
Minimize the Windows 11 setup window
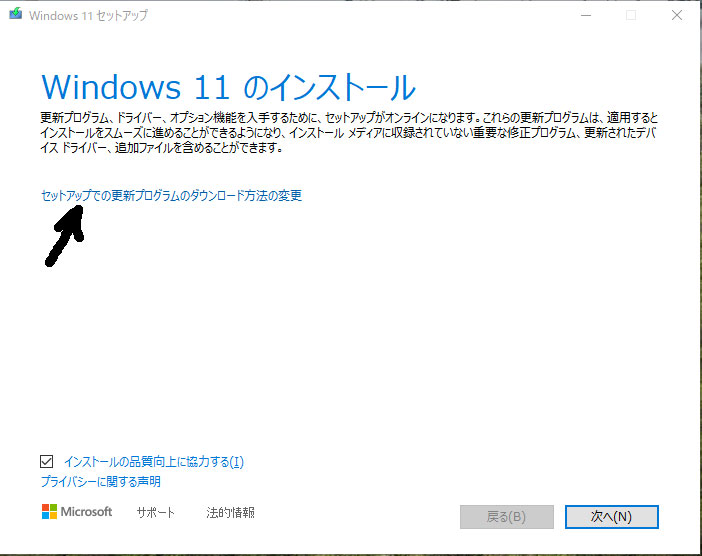(x=586, y=15)
